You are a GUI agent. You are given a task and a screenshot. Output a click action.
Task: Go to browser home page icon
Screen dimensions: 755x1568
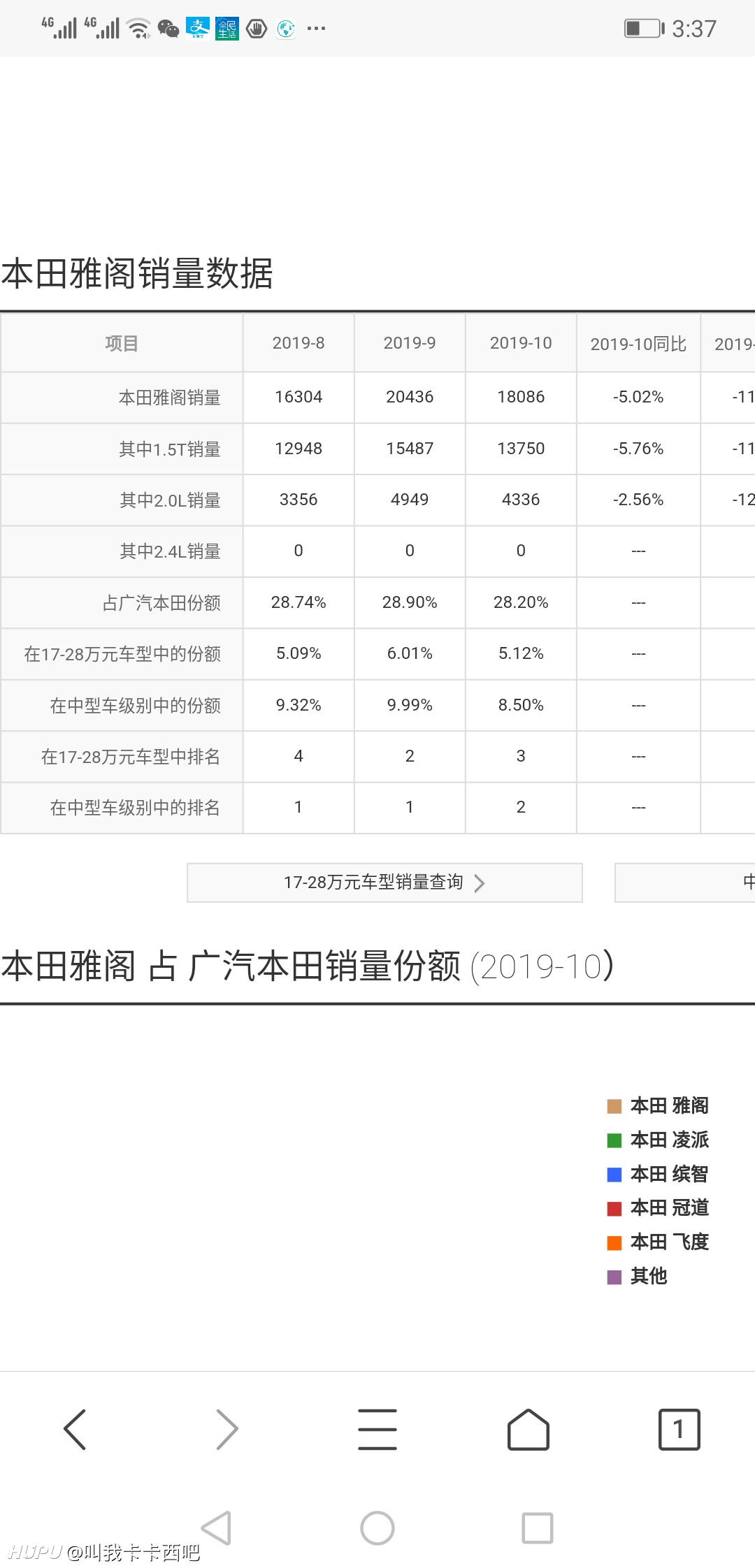pos(528,1429)
